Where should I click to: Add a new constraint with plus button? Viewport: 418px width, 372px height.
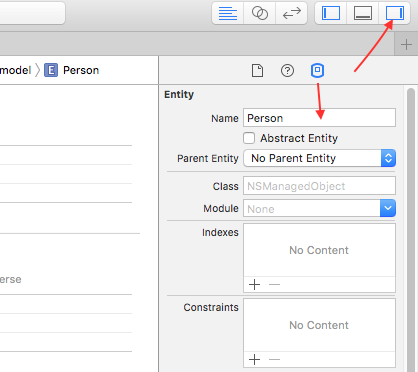[254, 359]
